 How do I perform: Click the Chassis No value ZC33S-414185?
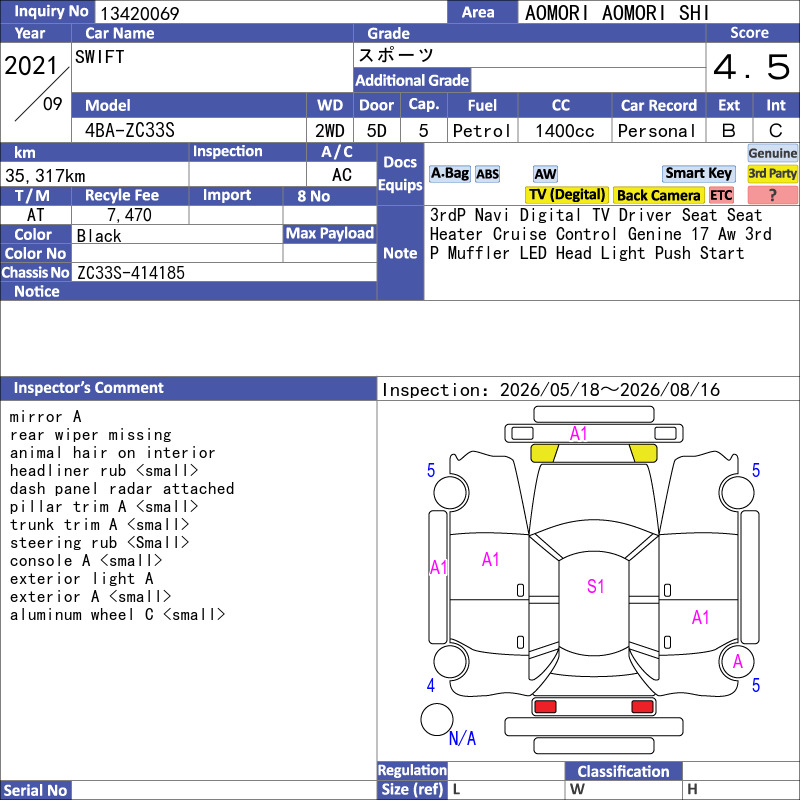[131, 272]
